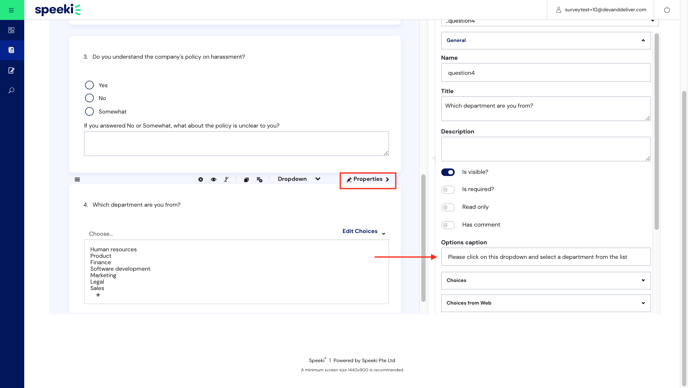Click the round icon right of the account email
The width and height of the screenshot is (688, 388).
pyautogui.click(x=666, y=10)
